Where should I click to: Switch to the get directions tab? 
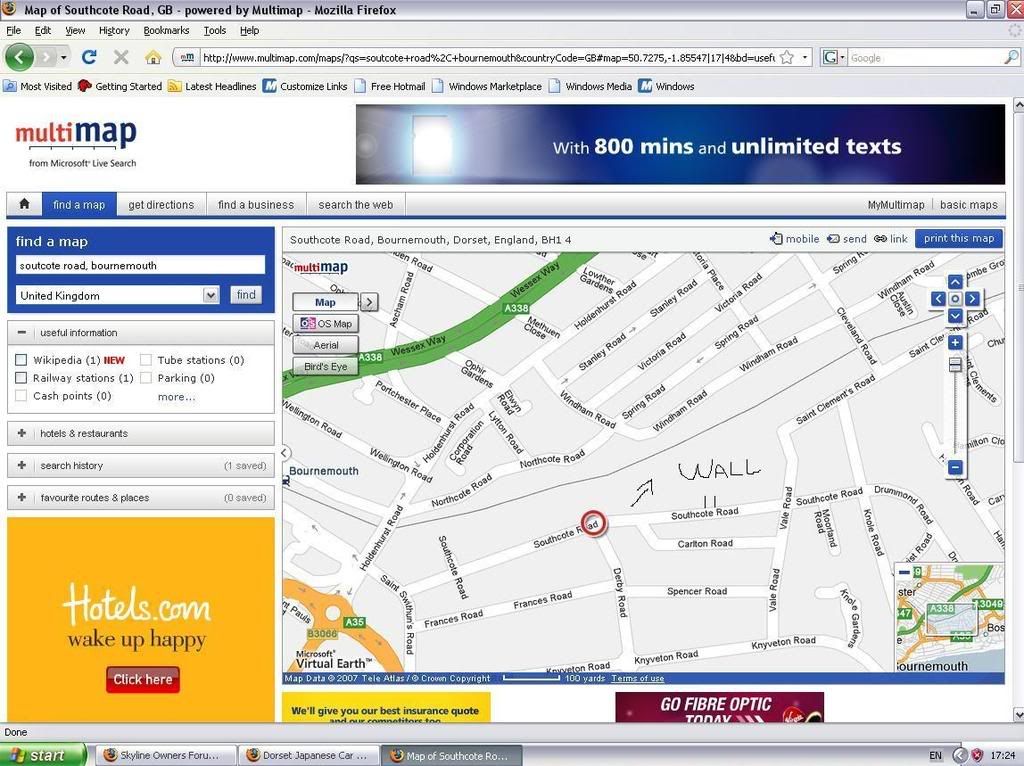tap(161, 205)
